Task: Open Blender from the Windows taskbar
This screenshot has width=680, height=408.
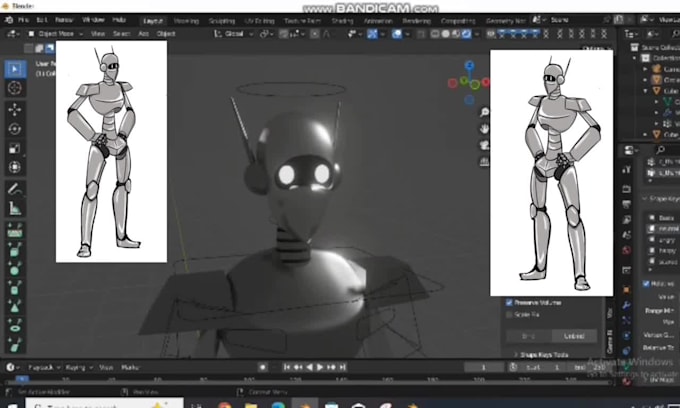Action: [305, 404]
